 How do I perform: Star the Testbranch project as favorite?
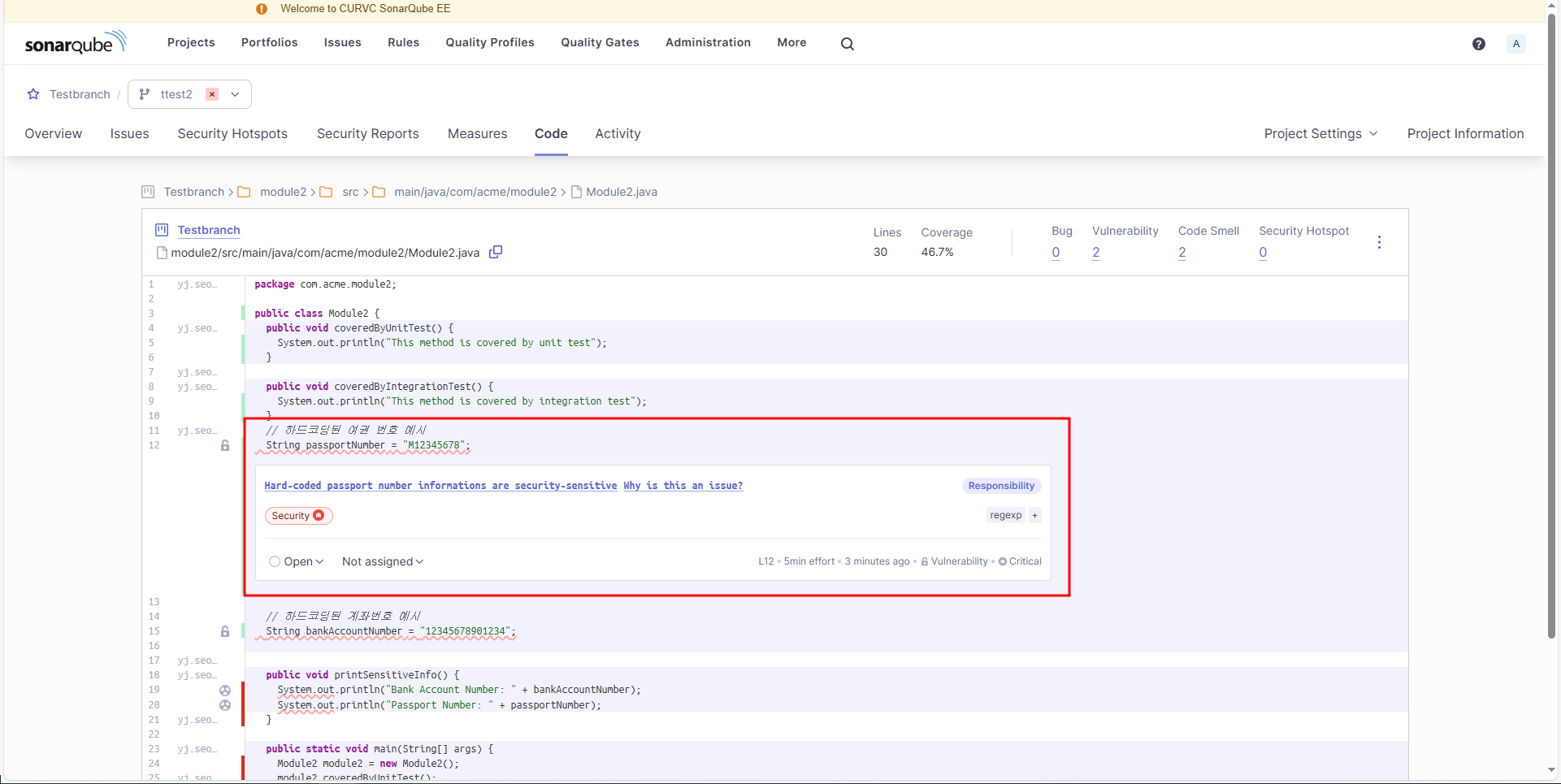33,94
